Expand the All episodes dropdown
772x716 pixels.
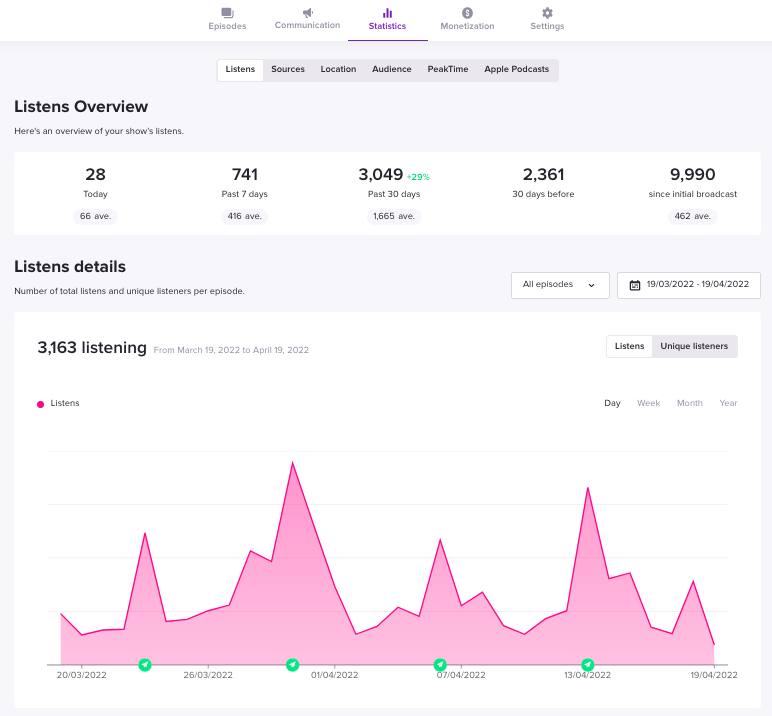pos(560,285)
